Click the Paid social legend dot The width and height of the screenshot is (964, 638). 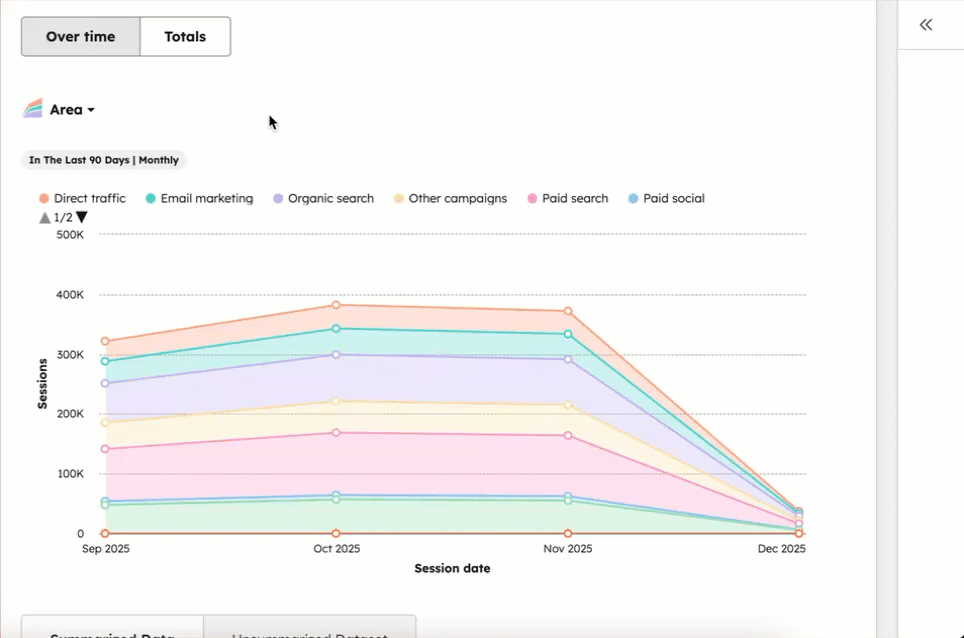[x=631, y=198]
